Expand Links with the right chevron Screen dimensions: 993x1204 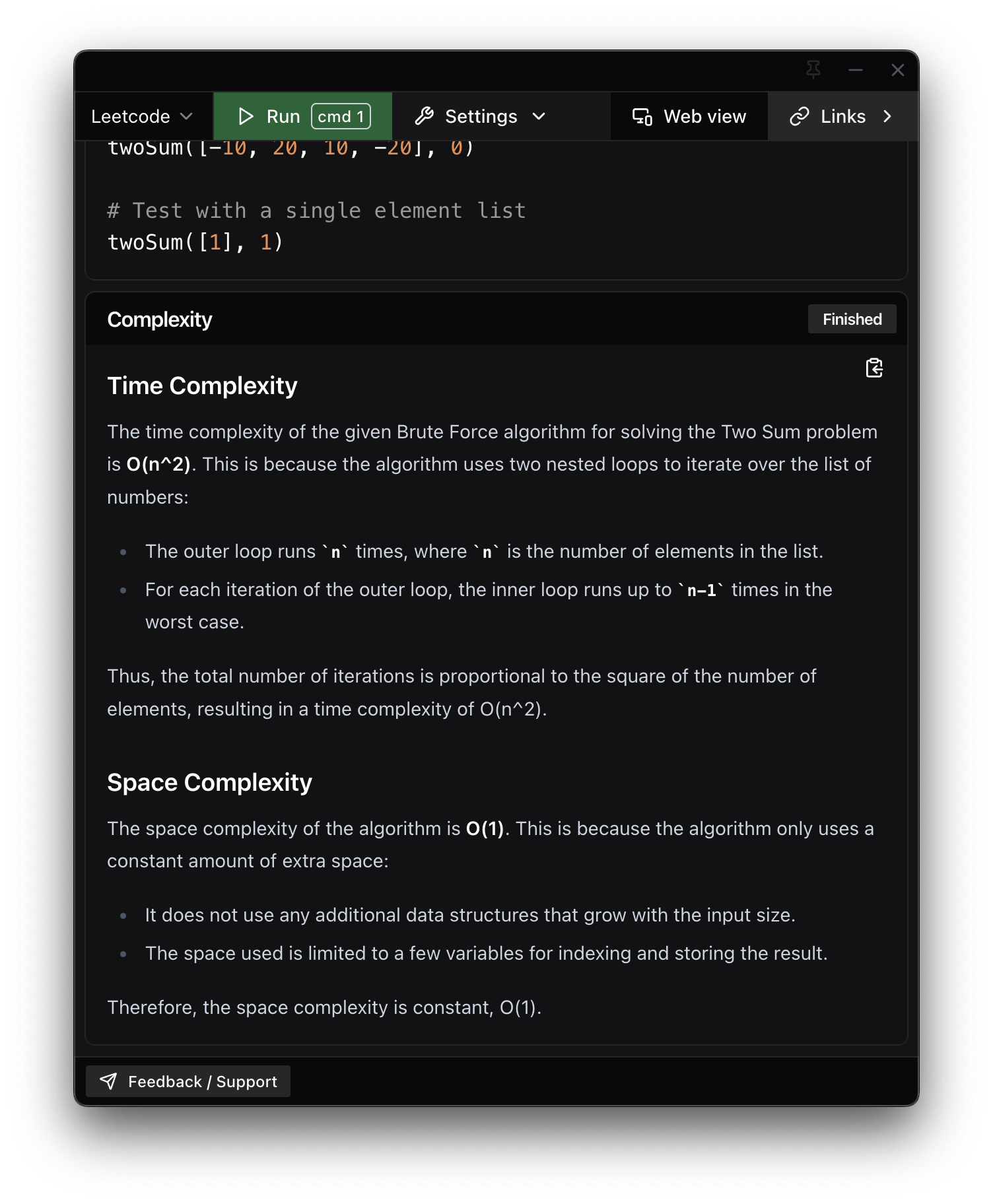(x=888, y=116)
